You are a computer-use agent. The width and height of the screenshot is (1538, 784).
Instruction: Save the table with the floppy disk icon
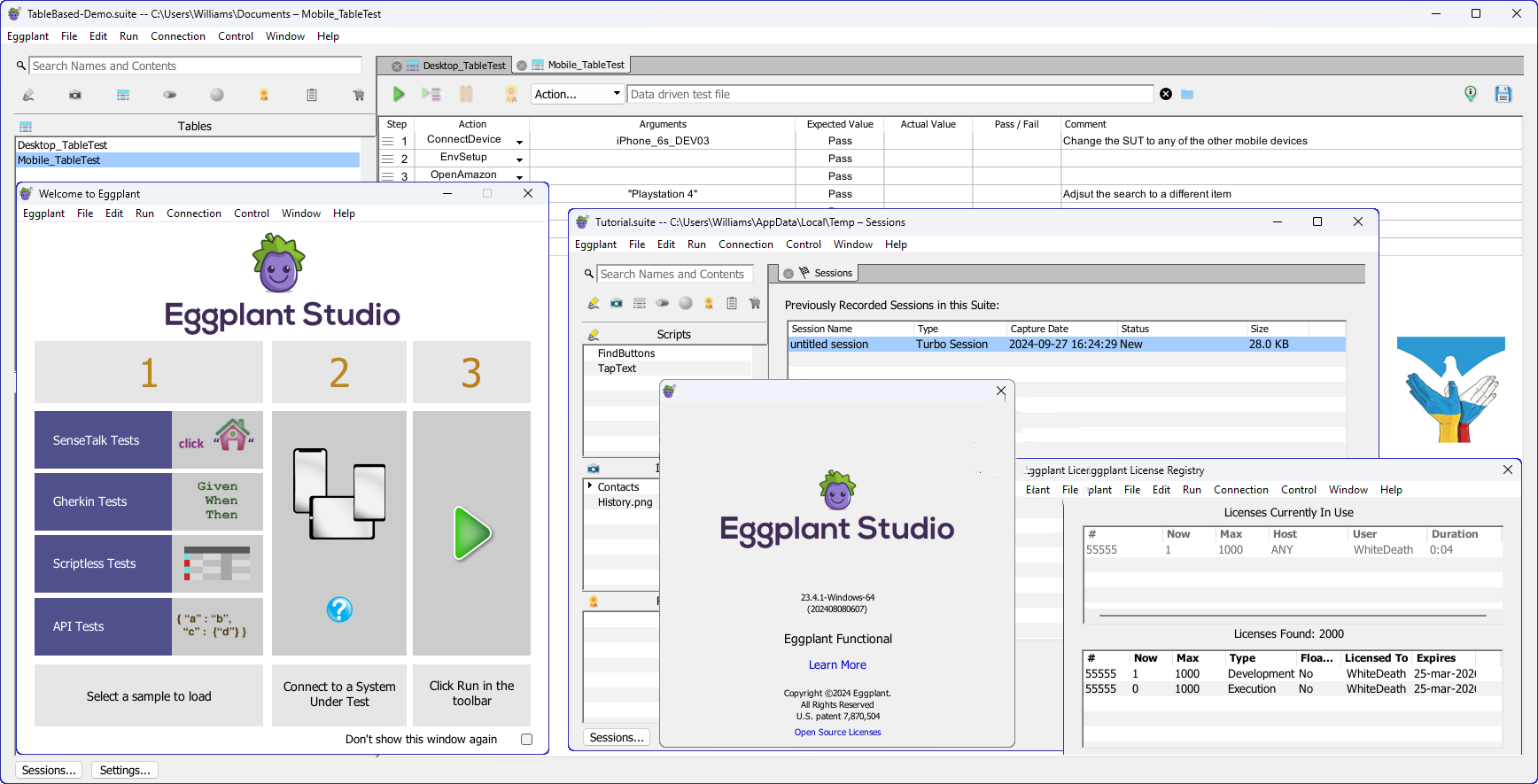1503,94
